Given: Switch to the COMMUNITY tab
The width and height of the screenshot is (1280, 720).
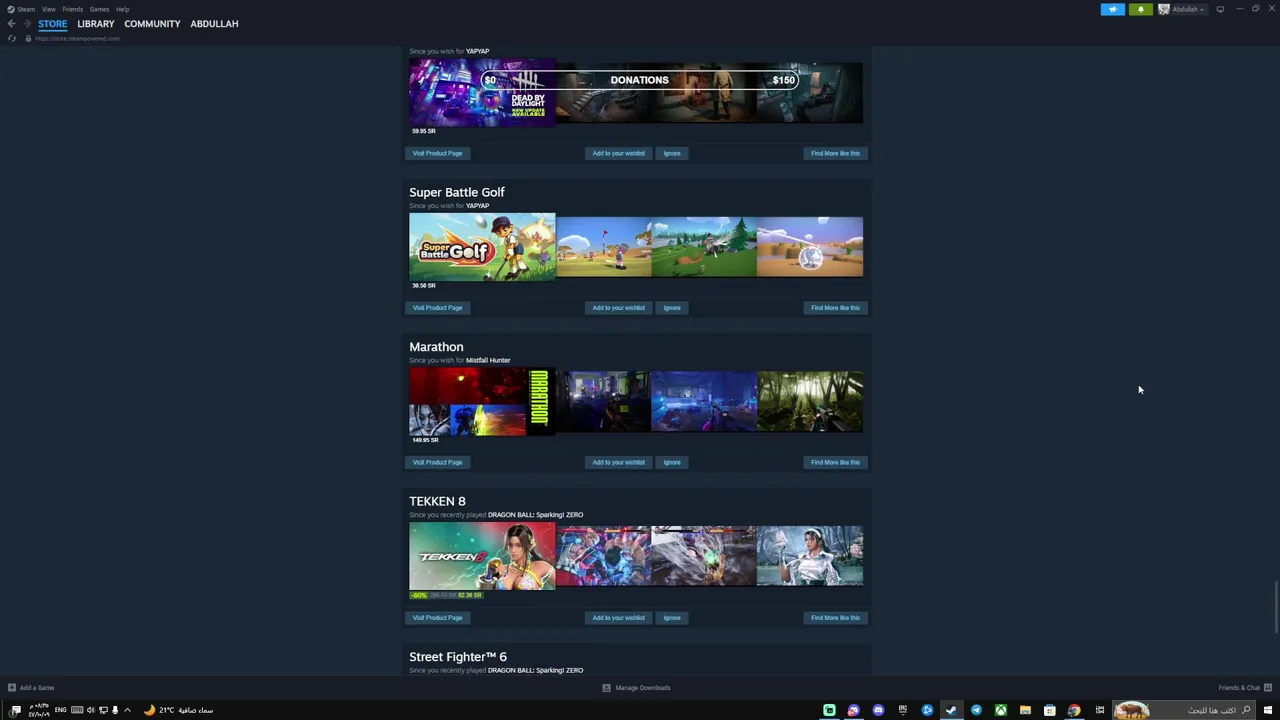Looking at the screenshot, I should tap(152, 23).
